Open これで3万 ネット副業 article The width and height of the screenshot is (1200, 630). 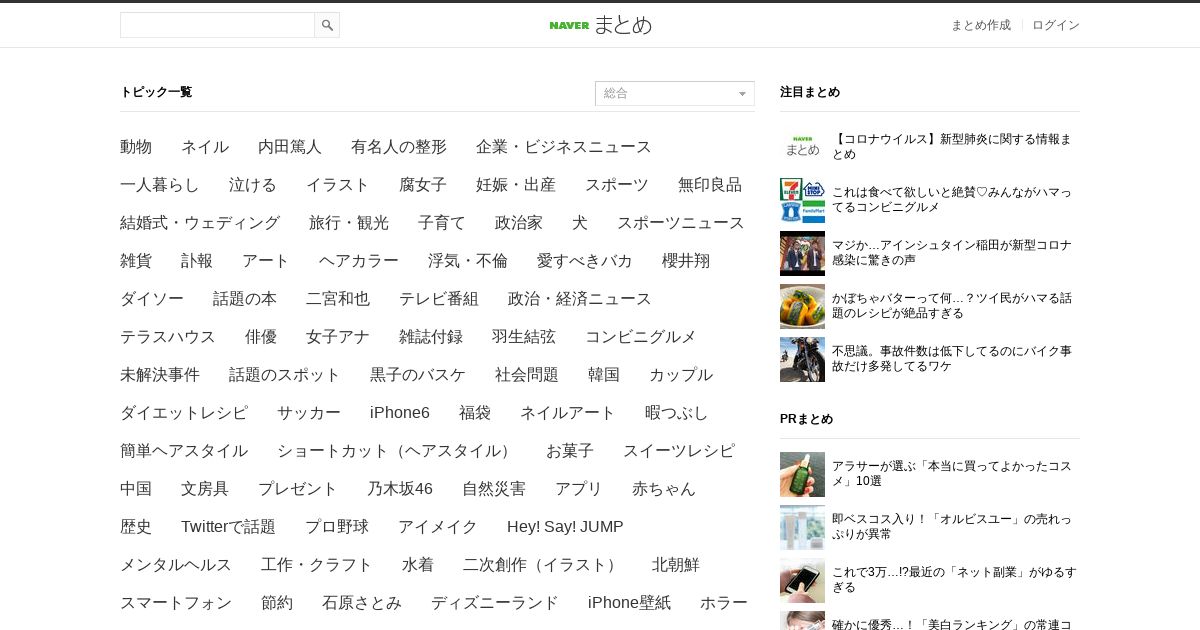954,580
